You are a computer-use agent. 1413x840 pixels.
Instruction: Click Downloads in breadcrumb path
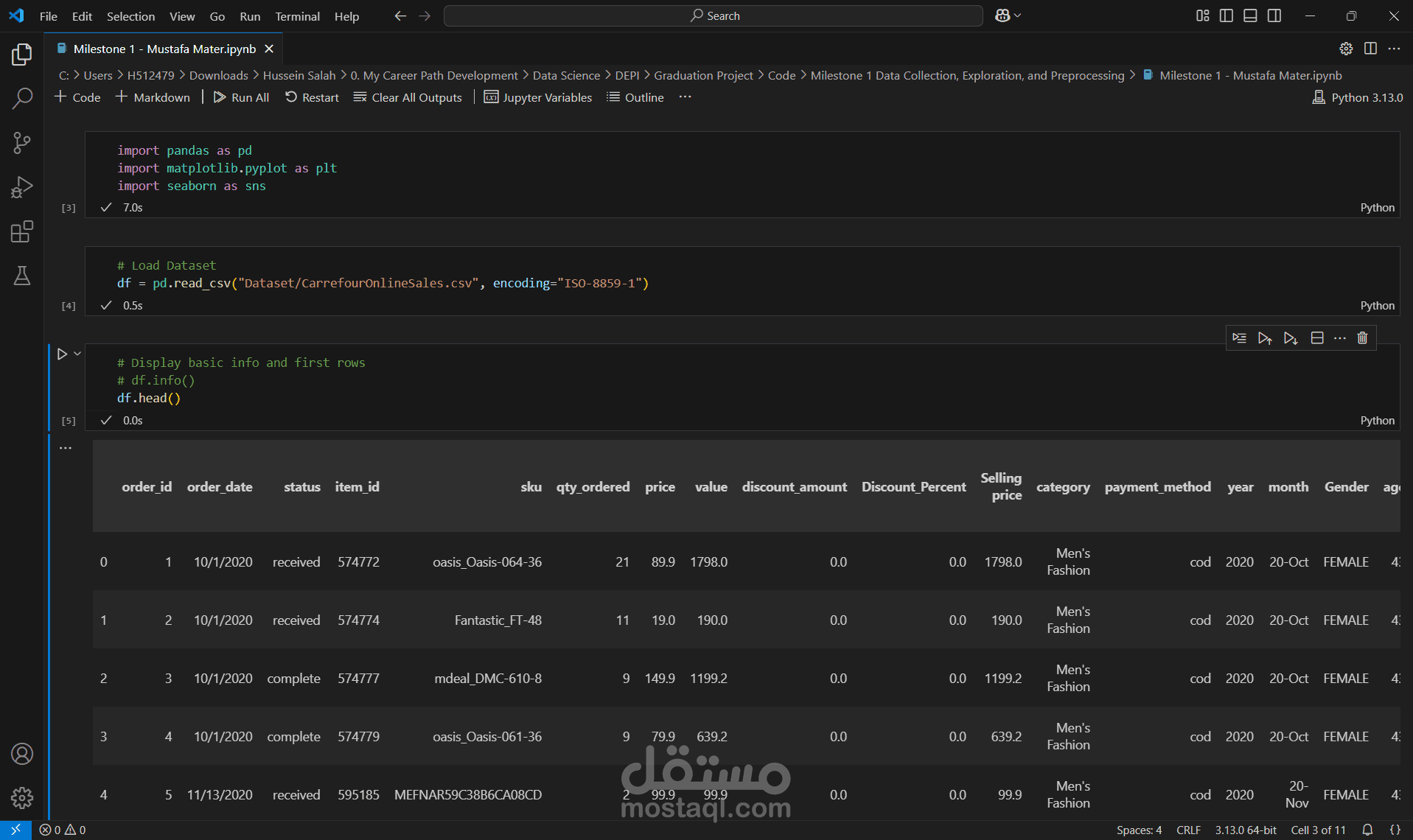pyautogui.click(x=218, y=75)
